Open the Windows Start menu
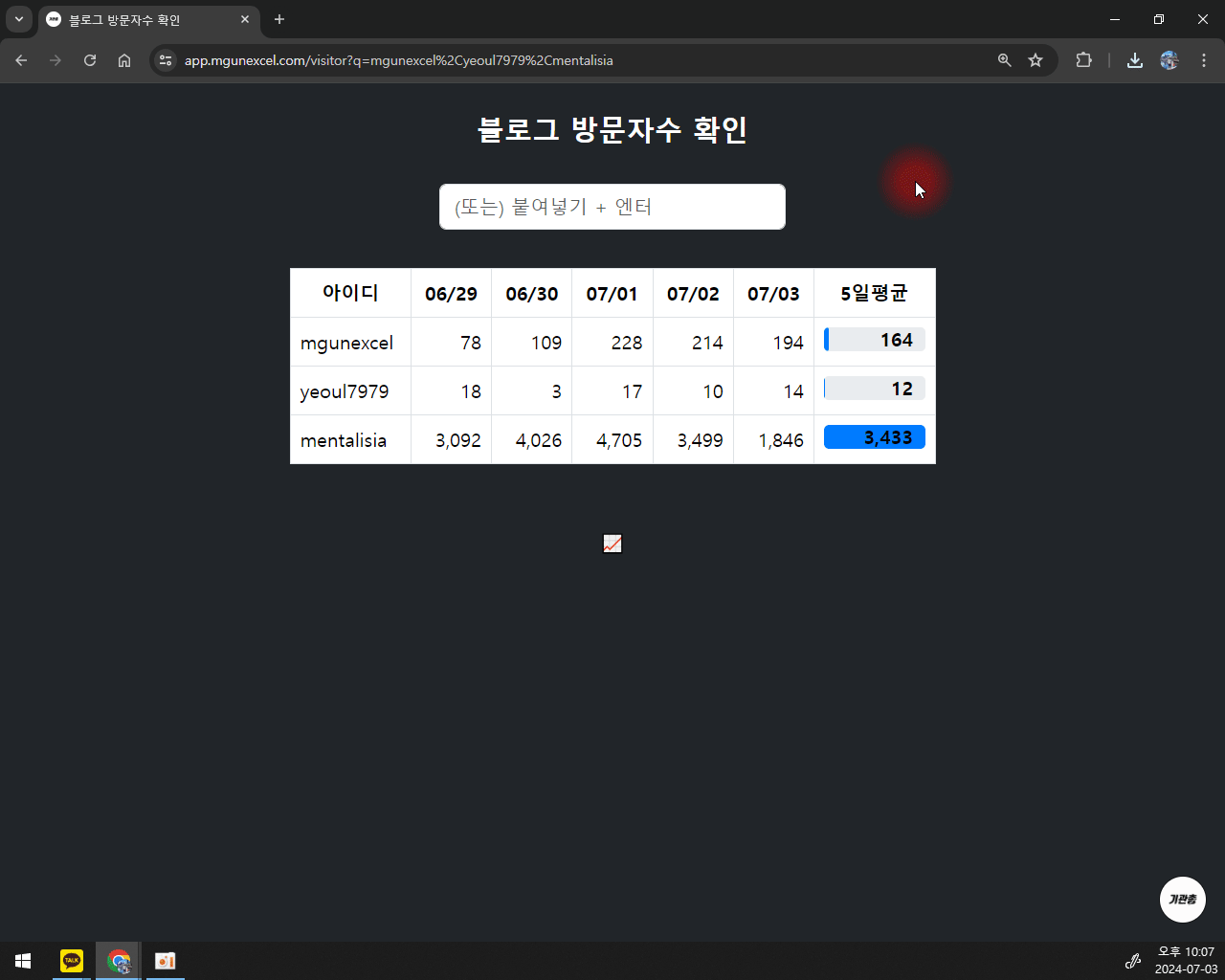 [x=23, y=961]
